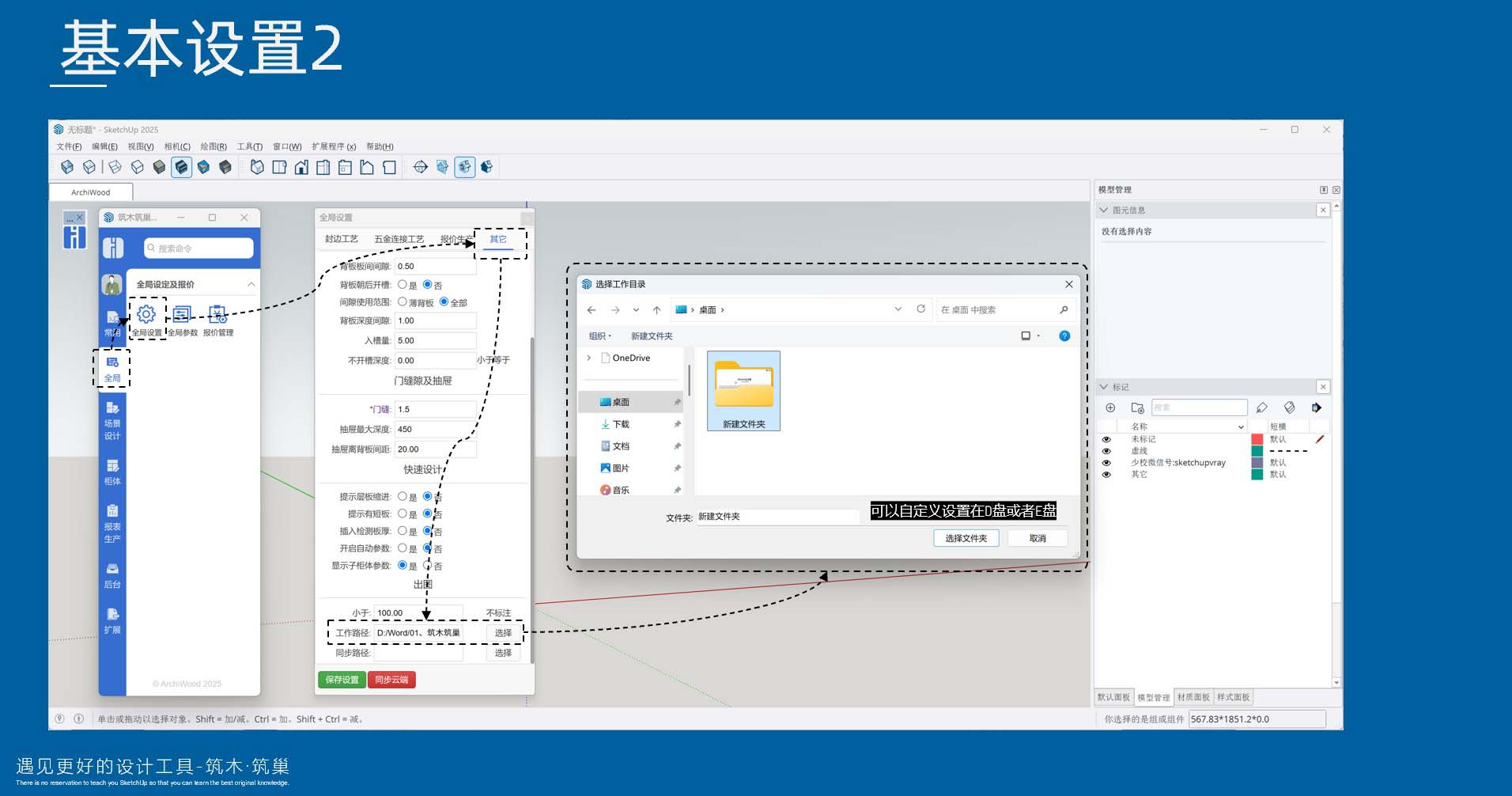Open 场景设计 in the blue sidebar
The height and width of the screenshot is (796, 1512).
[112, 419]
